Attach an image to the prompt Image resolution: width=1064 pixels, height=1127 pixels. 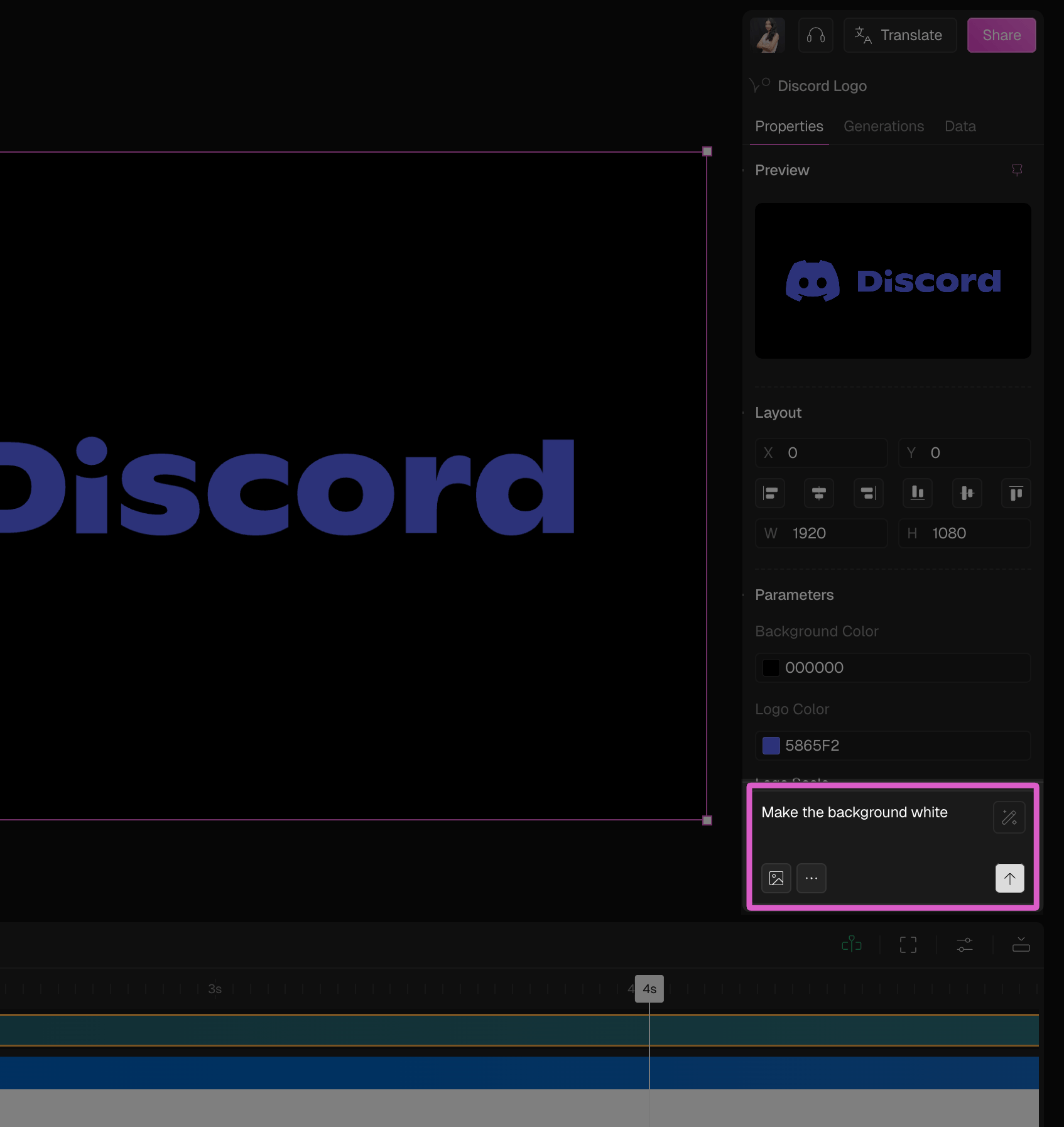pyautogui.click(x=776, y=878)
